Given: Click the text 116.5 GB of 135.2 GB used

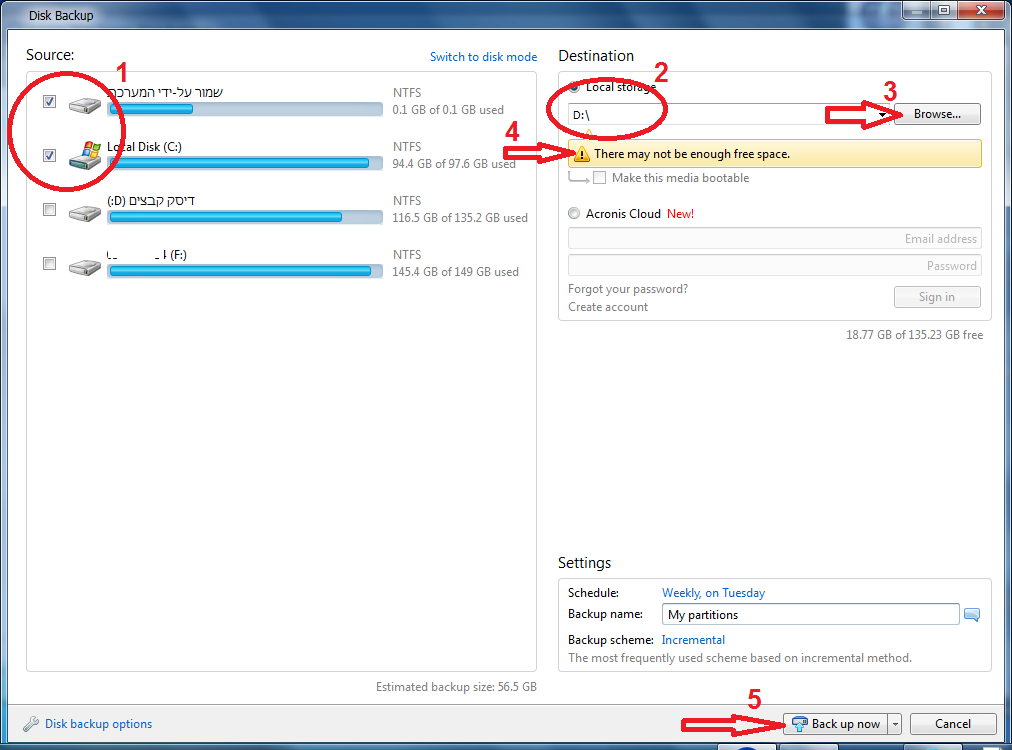Looking at the screenshot, I should pyautogui.click(x=460, y=218).
